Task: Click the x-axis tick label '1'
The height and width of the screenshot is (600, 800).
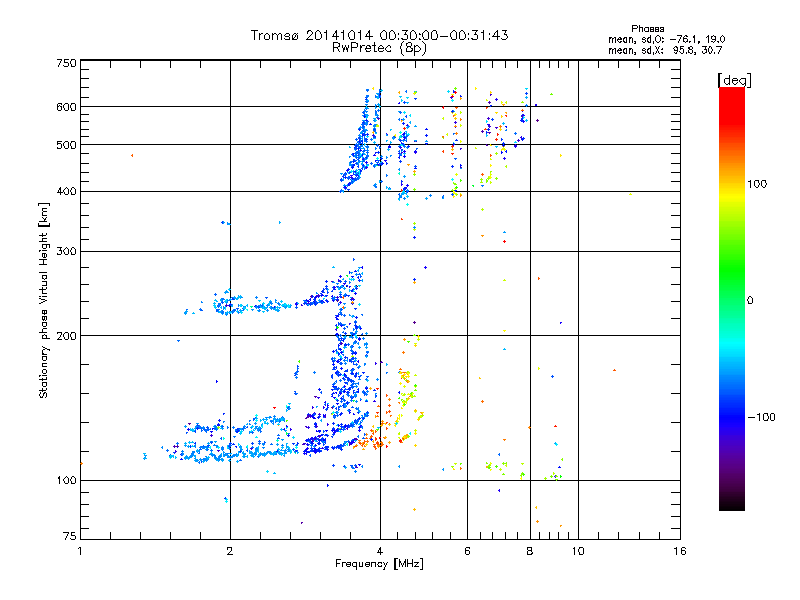Action: pos(80,551)
